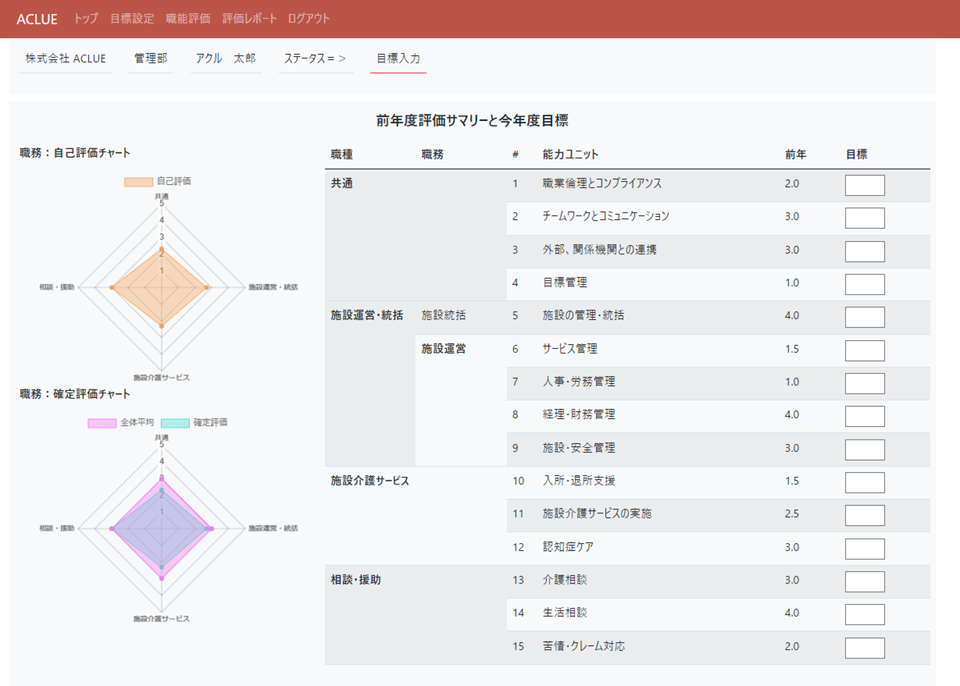This screenshot has width=960, height=686.
Task: Open 職能評価 navigation link
Action: [188, 19]
